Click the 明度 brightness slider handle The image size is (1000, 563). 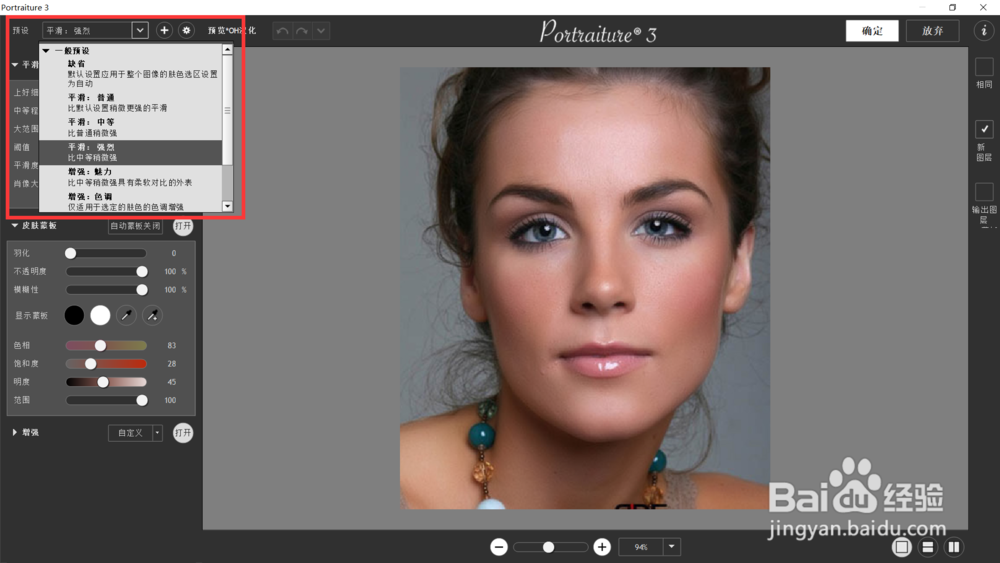tap(103, 382)
